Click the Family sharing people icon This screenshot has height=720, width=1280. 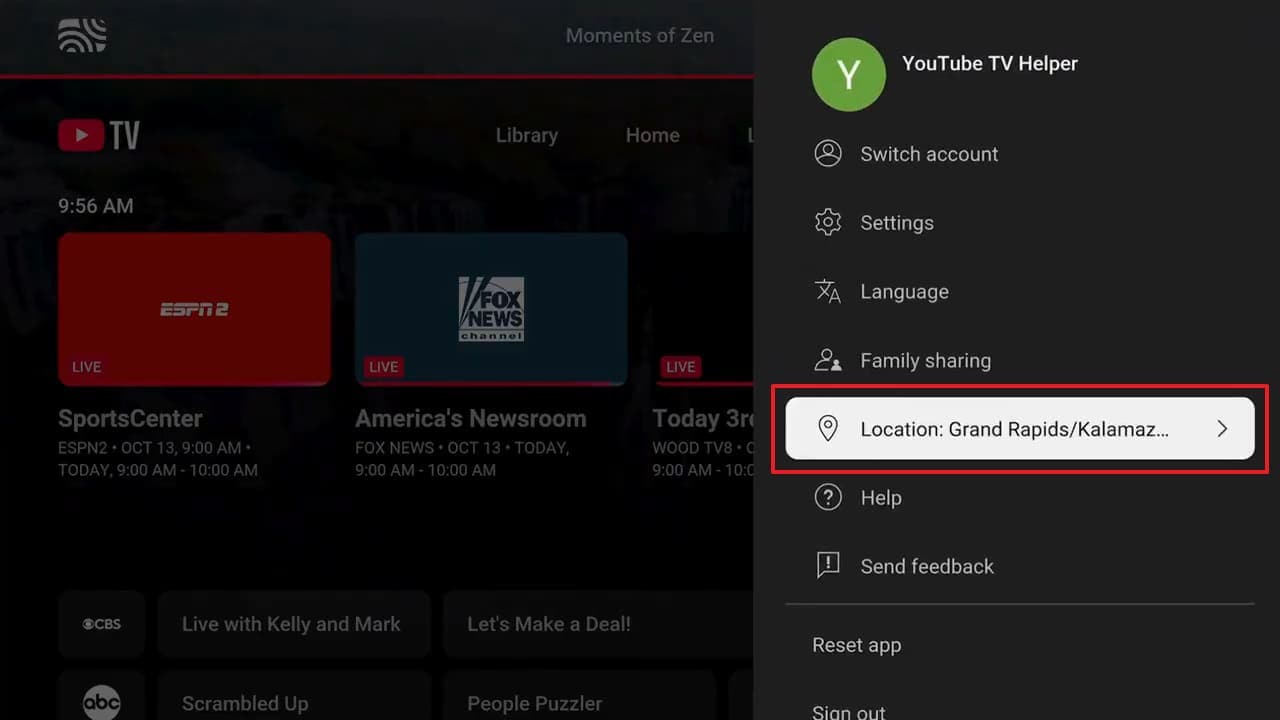pyautogui.click(x=828, y=360)
